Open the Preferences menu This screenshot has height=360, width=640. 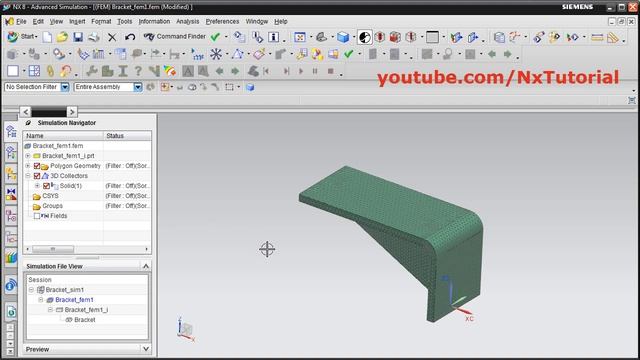(x=222, y=21)
